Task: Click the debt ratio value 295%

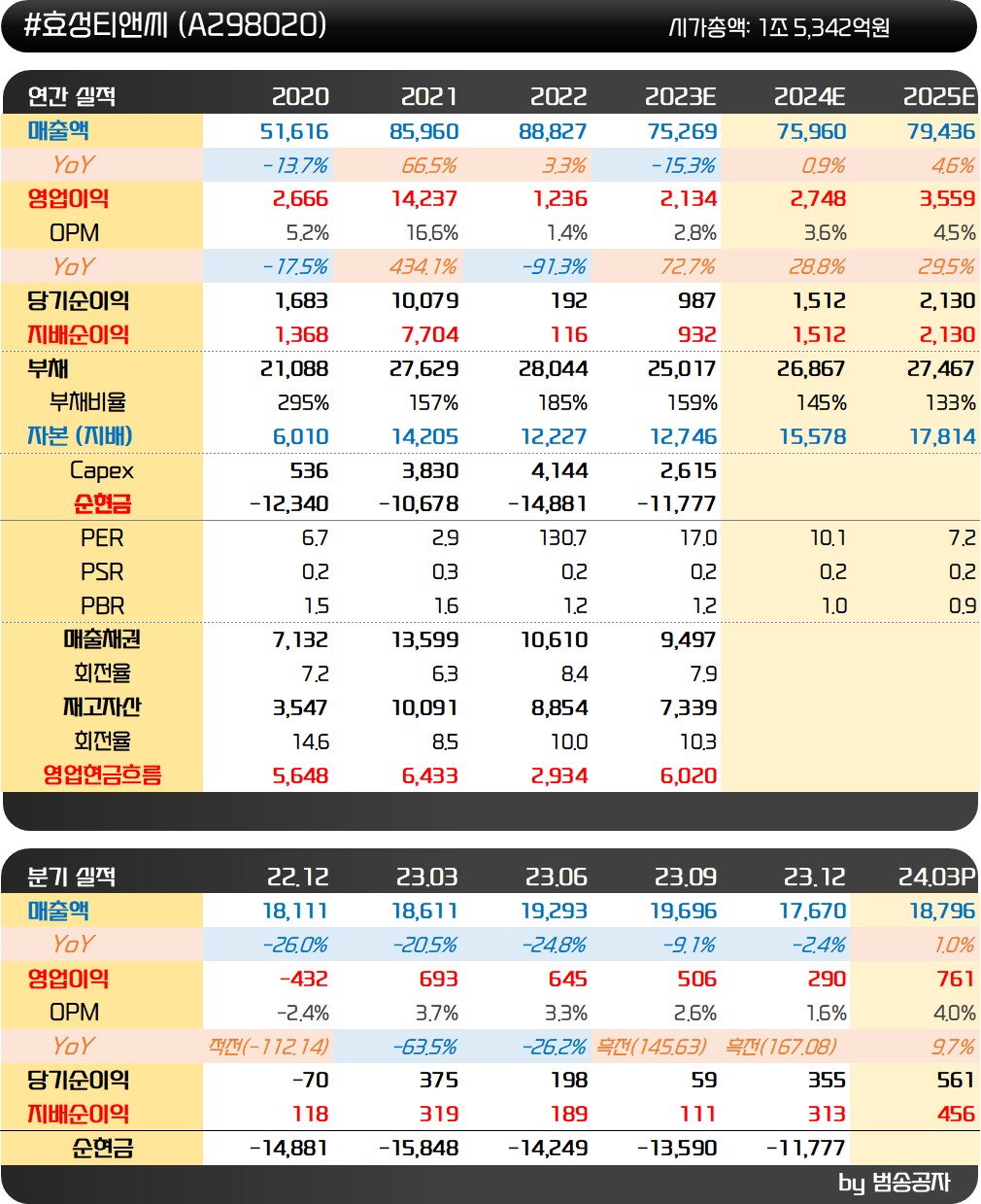Action: click(302, 403)
